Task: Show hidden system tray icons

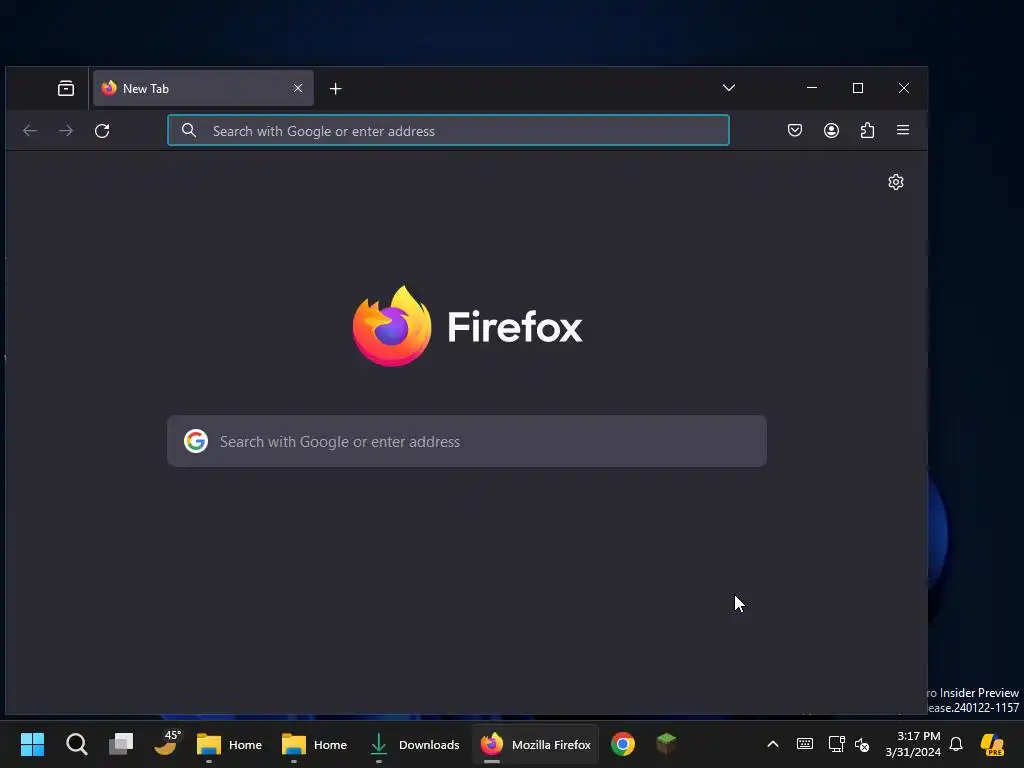Action: (x=773, y=744)
